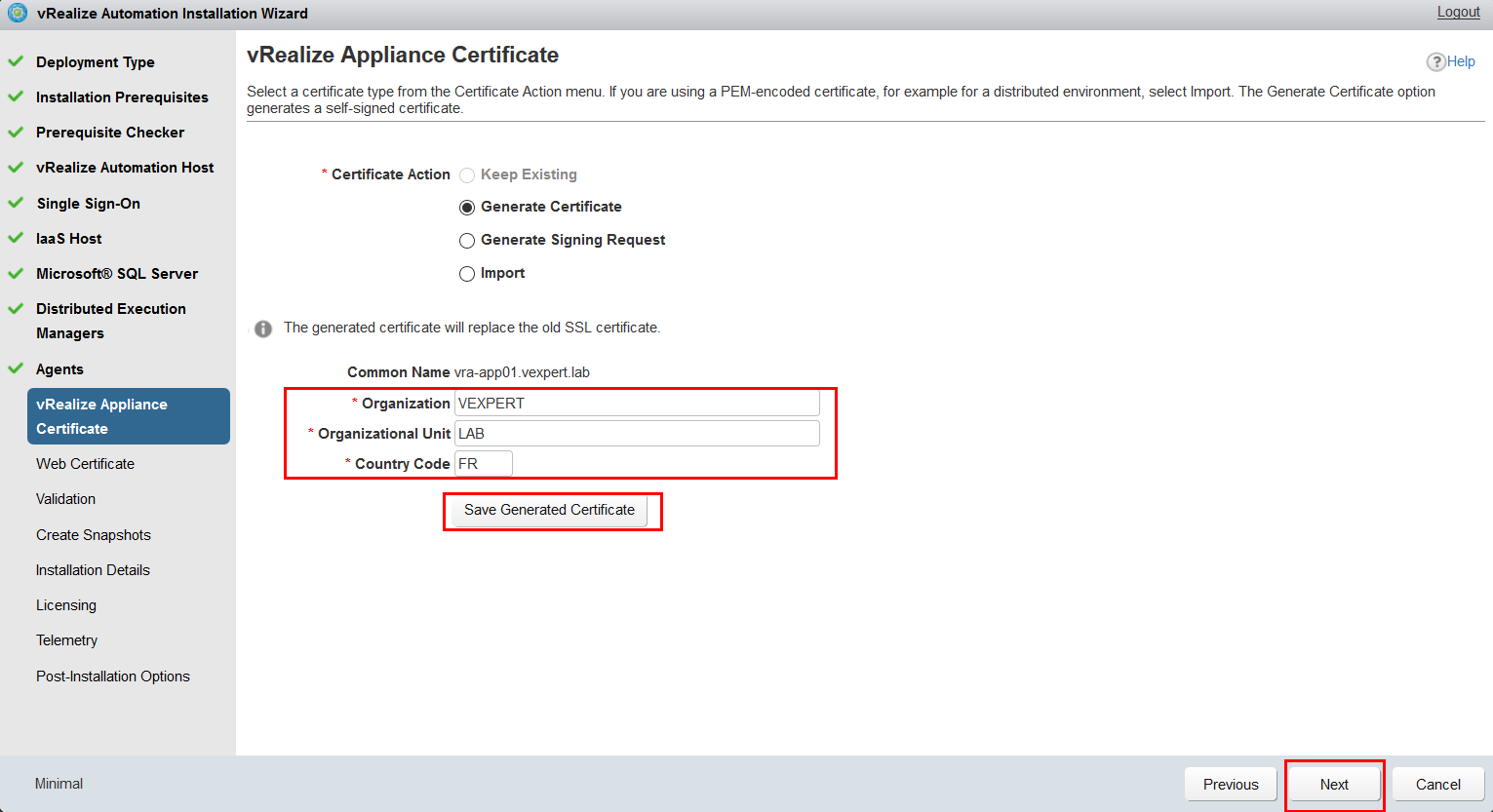The width and height of the screenshot is (1493, 812).
Task: Open the Agents step
Action: (59, 369)
